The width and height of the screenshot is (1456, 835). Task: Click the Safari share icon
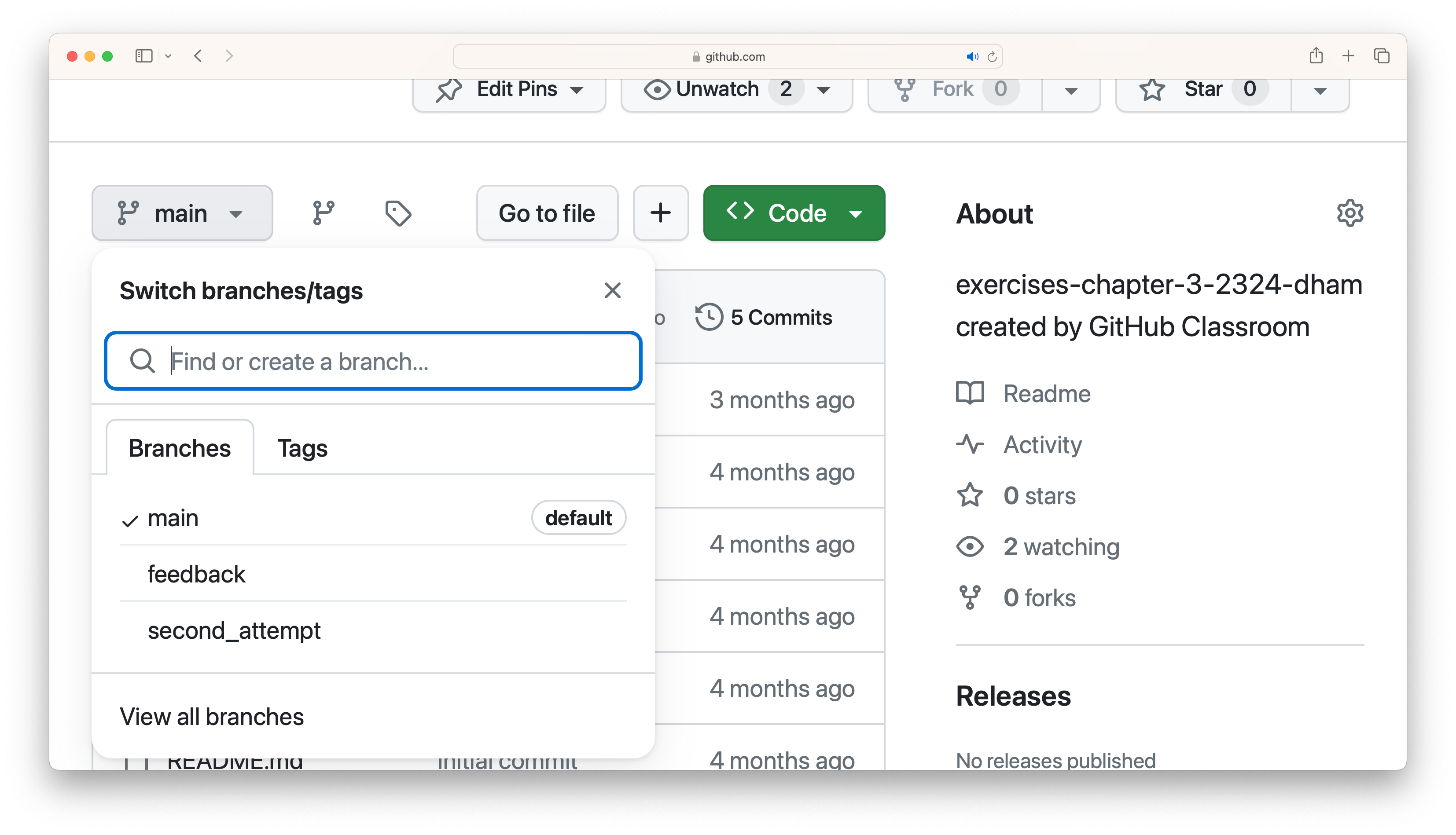1316,55
